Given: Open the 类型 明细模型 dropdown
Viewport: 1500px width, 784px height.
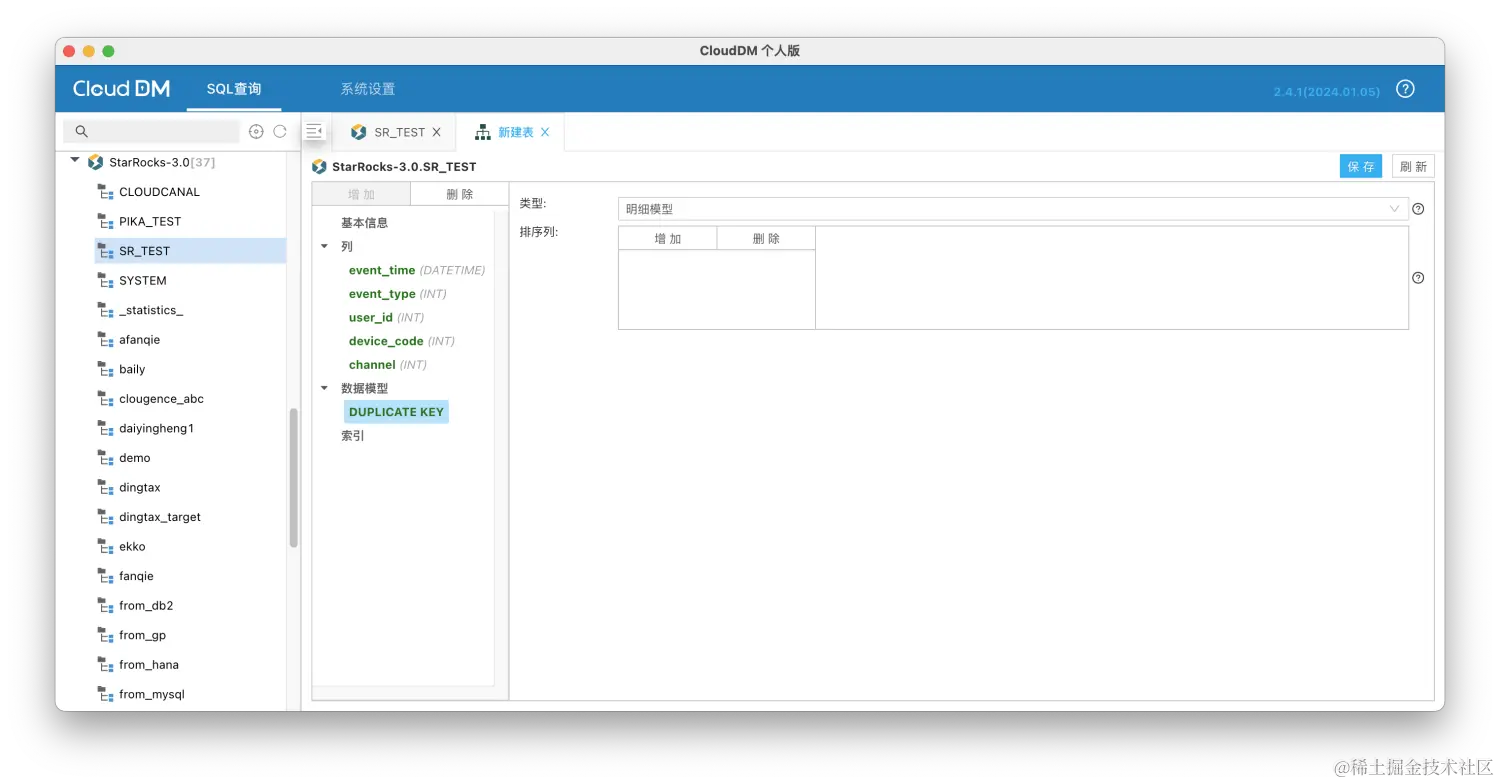Looking at the screenshot, I should [x=1013, y=209].
